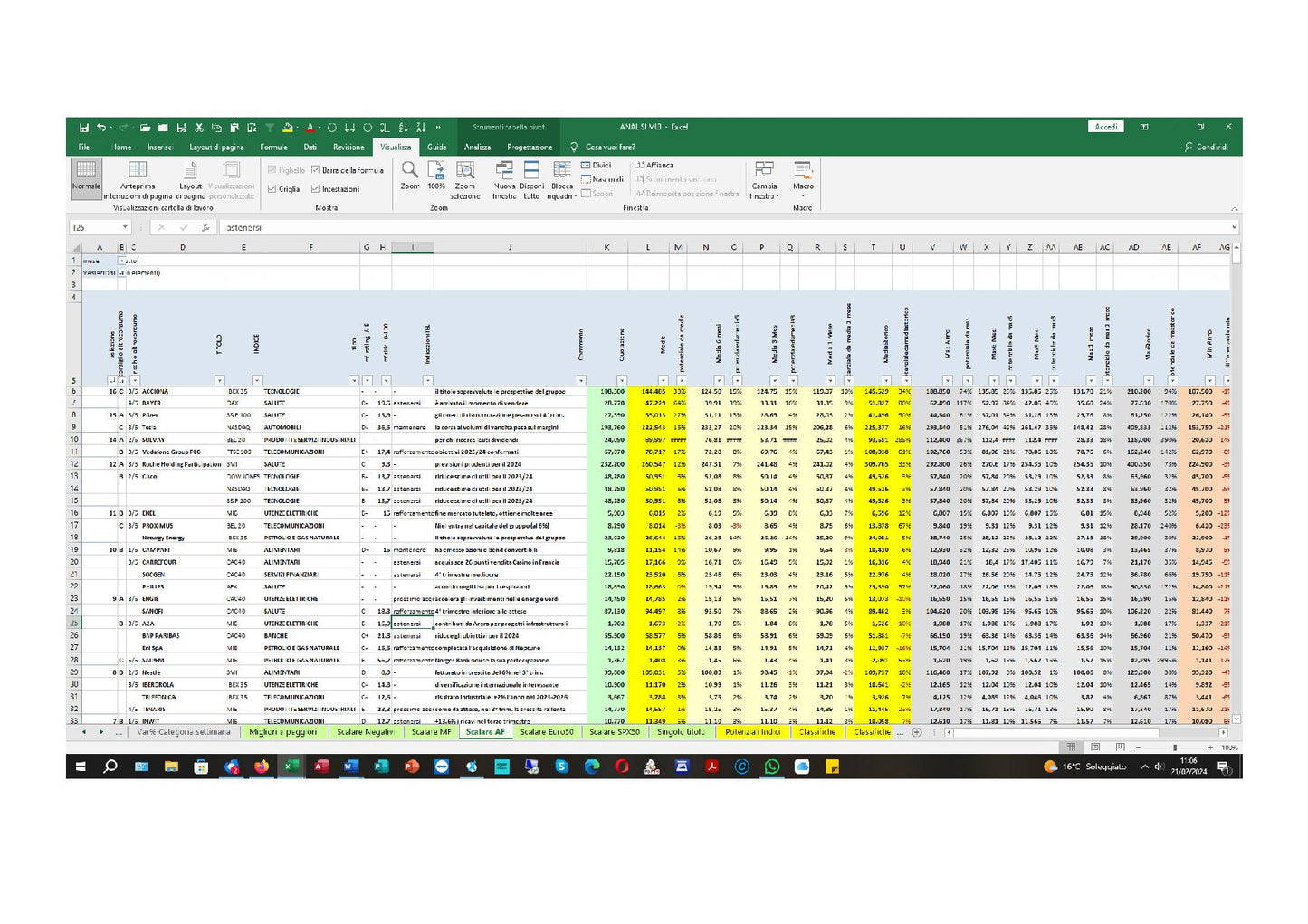The height and width of the screenshot is (924, 1308).
Task: Switch to Dati ribbon tab
Action: [310, 147]
